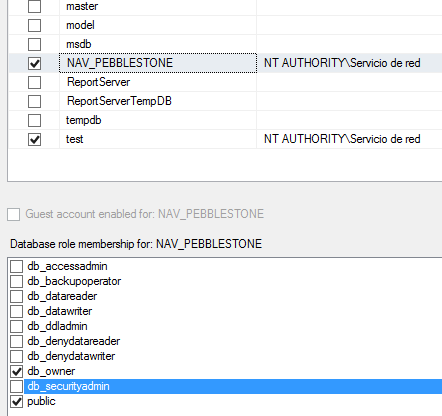Enable the db_datareader role checkbox
The width and height of the screenshot is (442, 416).
click(16, 296)
